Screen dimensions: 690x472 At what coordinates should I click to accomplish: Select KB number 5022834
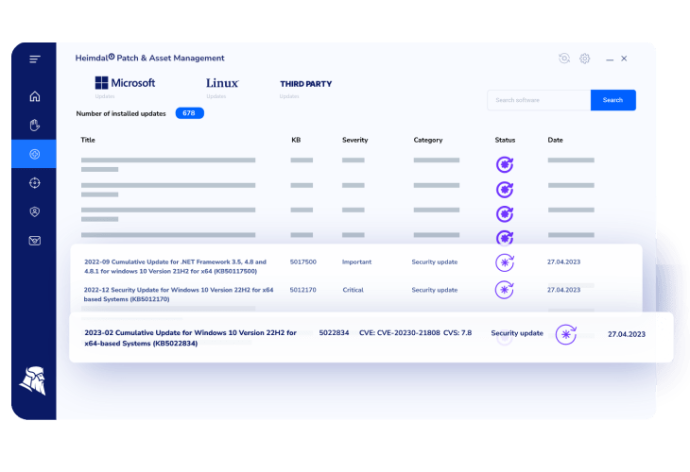[x=334, y=333]
